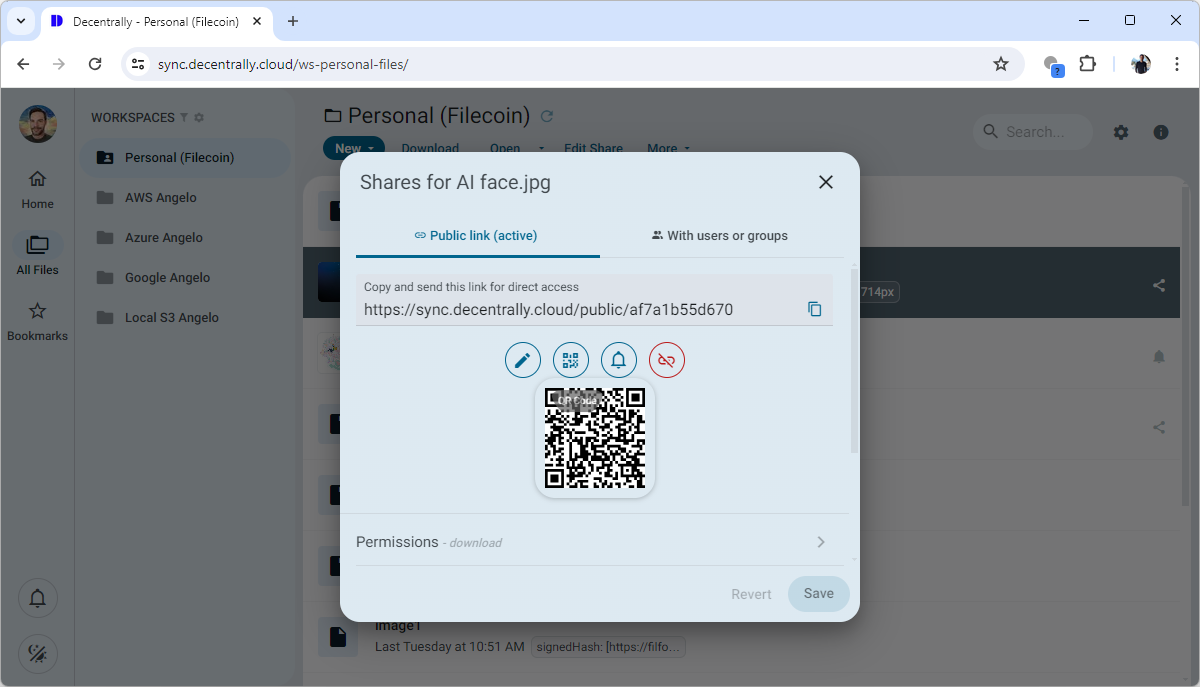Click the refresh icon beside Personal (Filecoin)
Screen dimensions: 1200x687
point(547,116)
